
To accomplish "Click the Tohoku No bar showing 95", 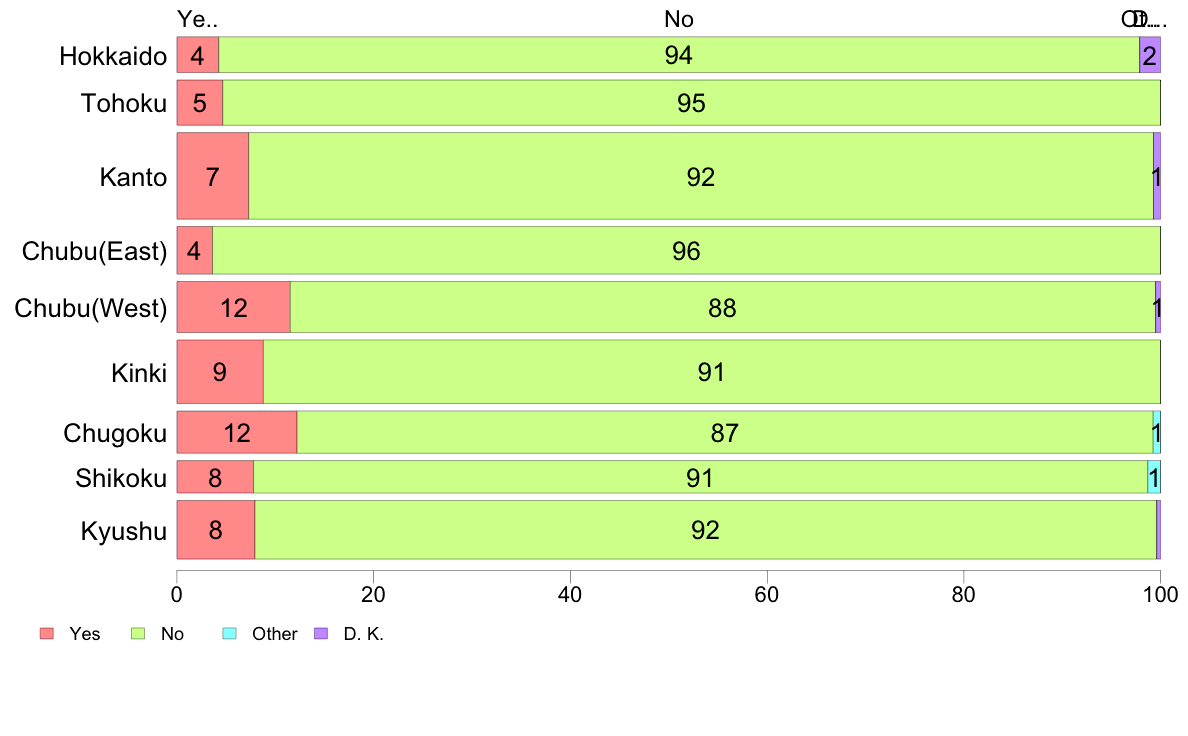I will [x=692, y=102].
